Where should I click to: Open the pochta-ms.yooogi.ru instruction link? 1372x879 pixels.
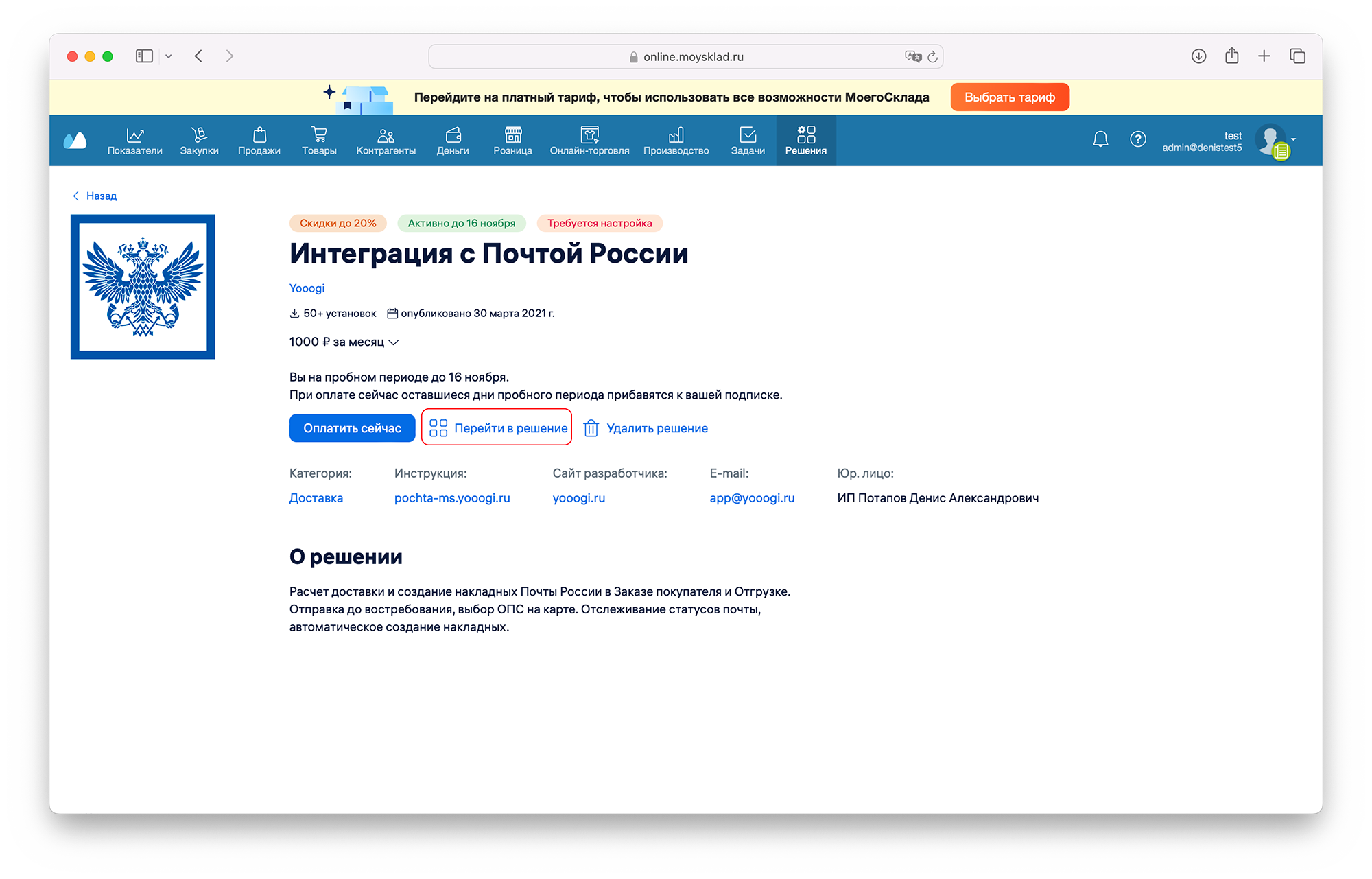[x=452, y=498]
